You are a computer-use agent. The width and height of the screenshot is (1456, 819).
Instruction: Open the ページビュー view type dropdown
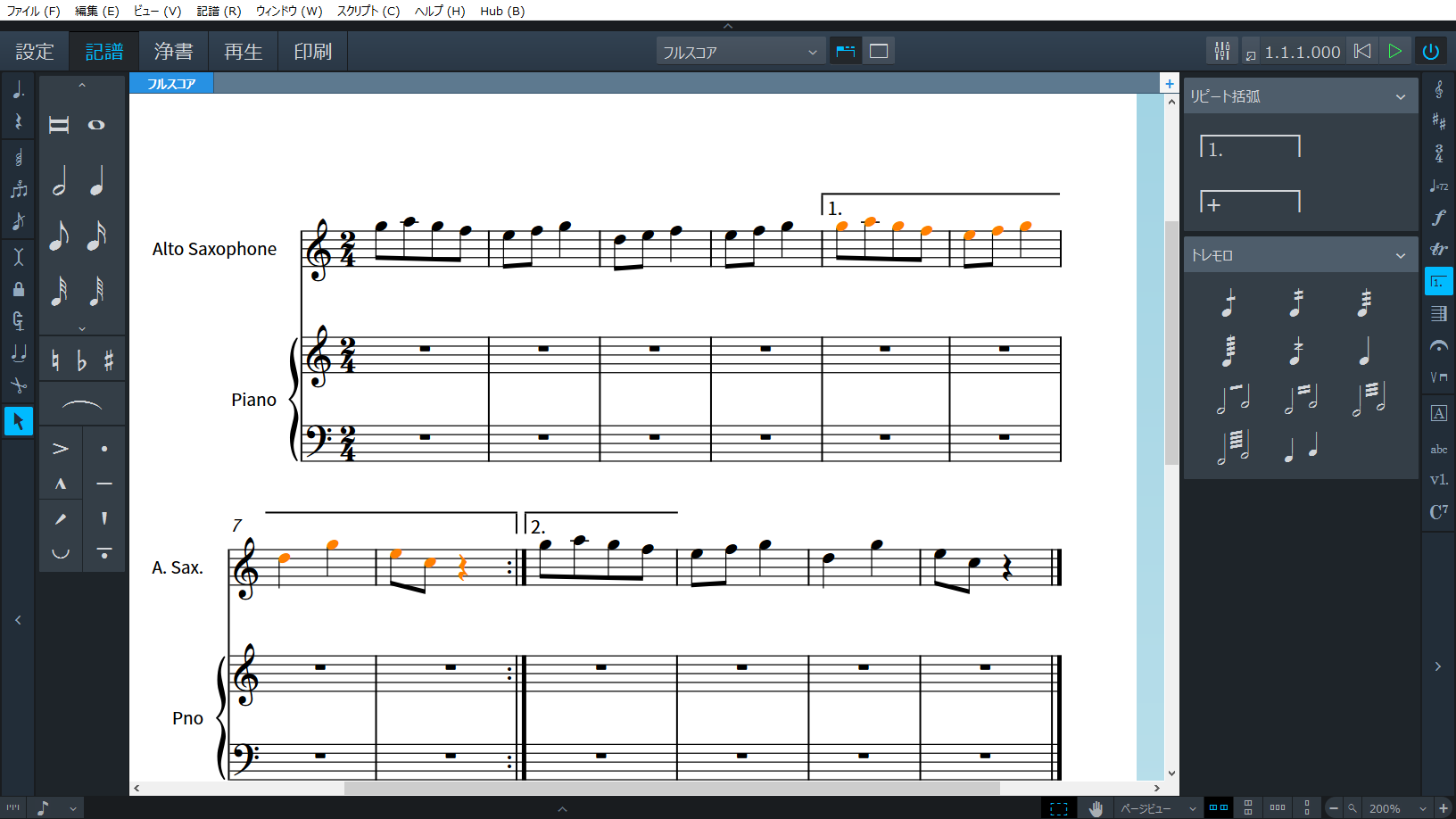(1158, 808)
